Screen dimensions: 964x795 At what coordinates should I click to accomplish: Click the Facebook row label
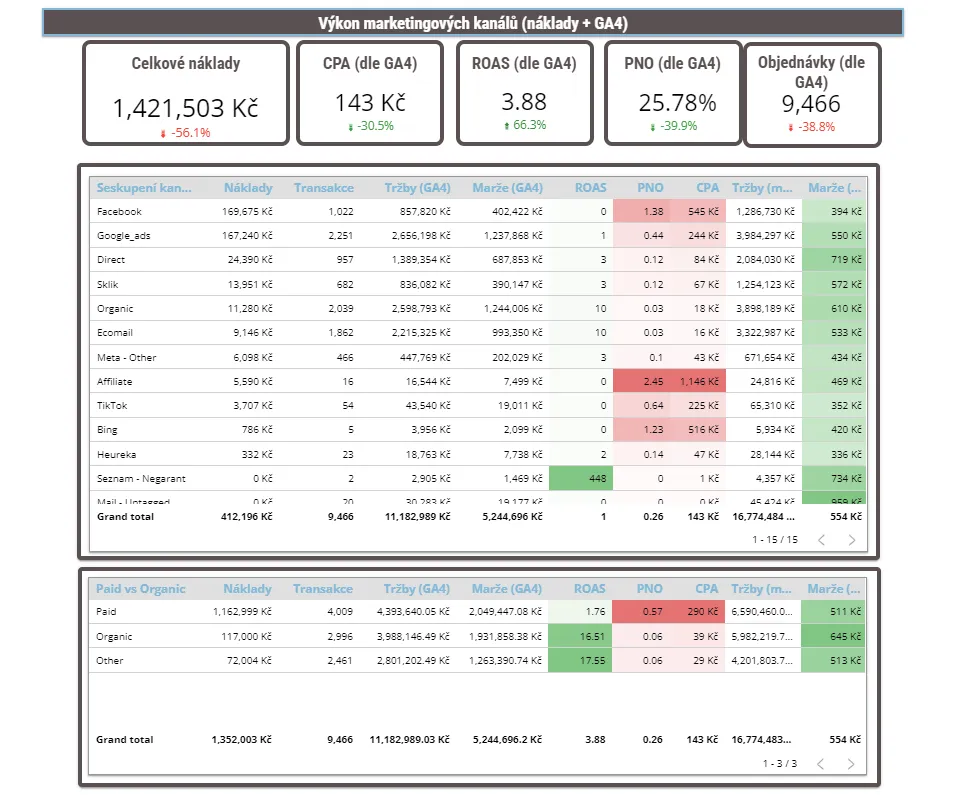119,212
